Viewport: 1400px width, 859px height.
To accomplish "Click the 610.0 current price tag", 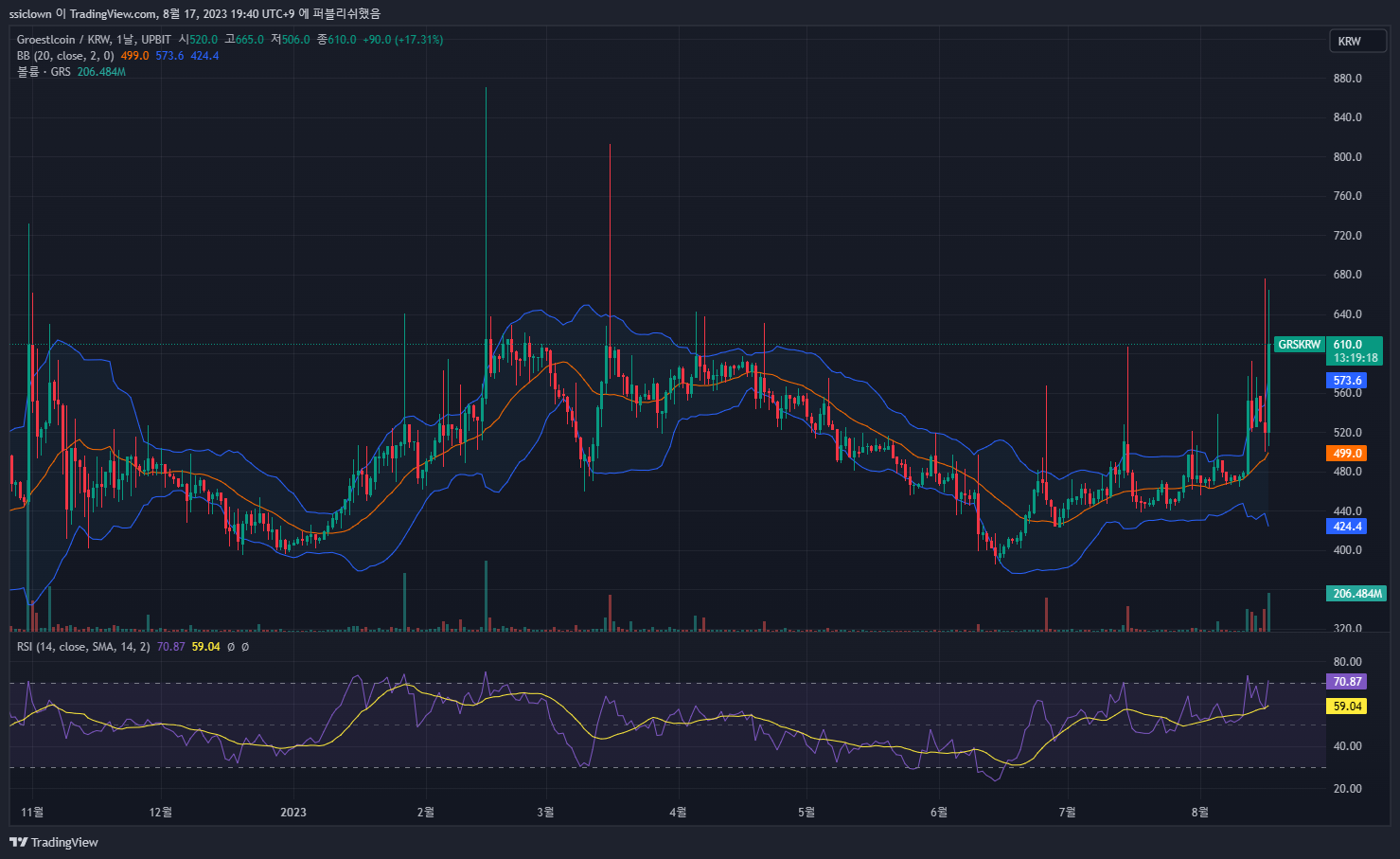I will [x=1355, y=350].
